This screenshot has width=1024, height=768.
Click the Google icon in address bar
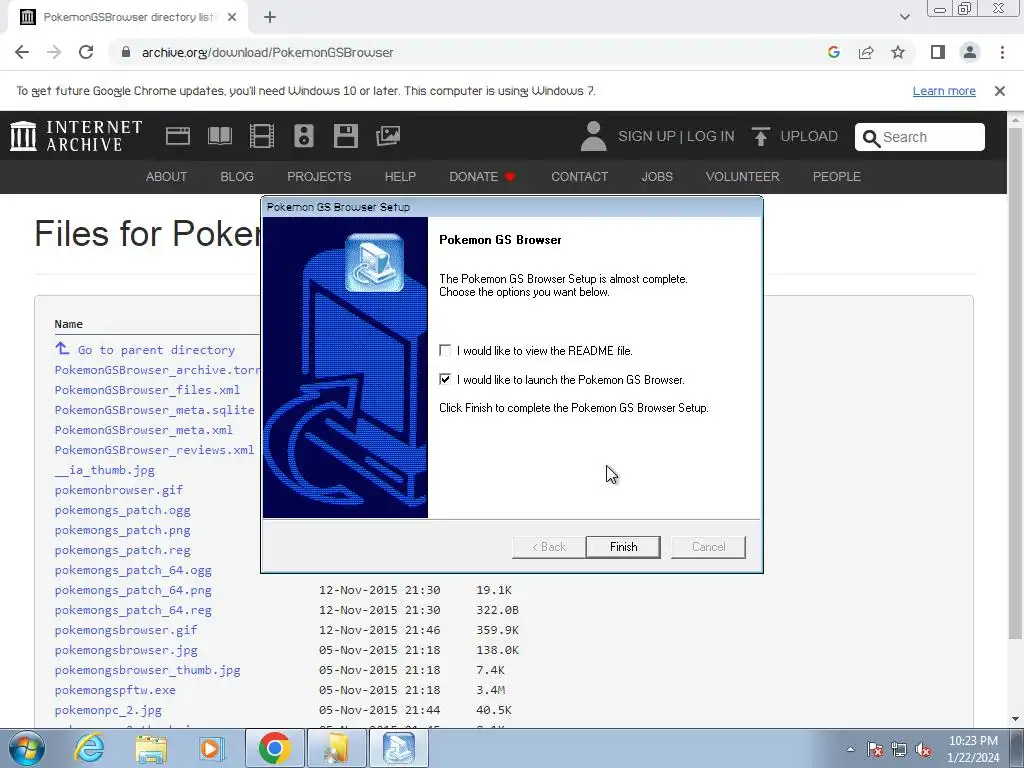click(833, 52)
